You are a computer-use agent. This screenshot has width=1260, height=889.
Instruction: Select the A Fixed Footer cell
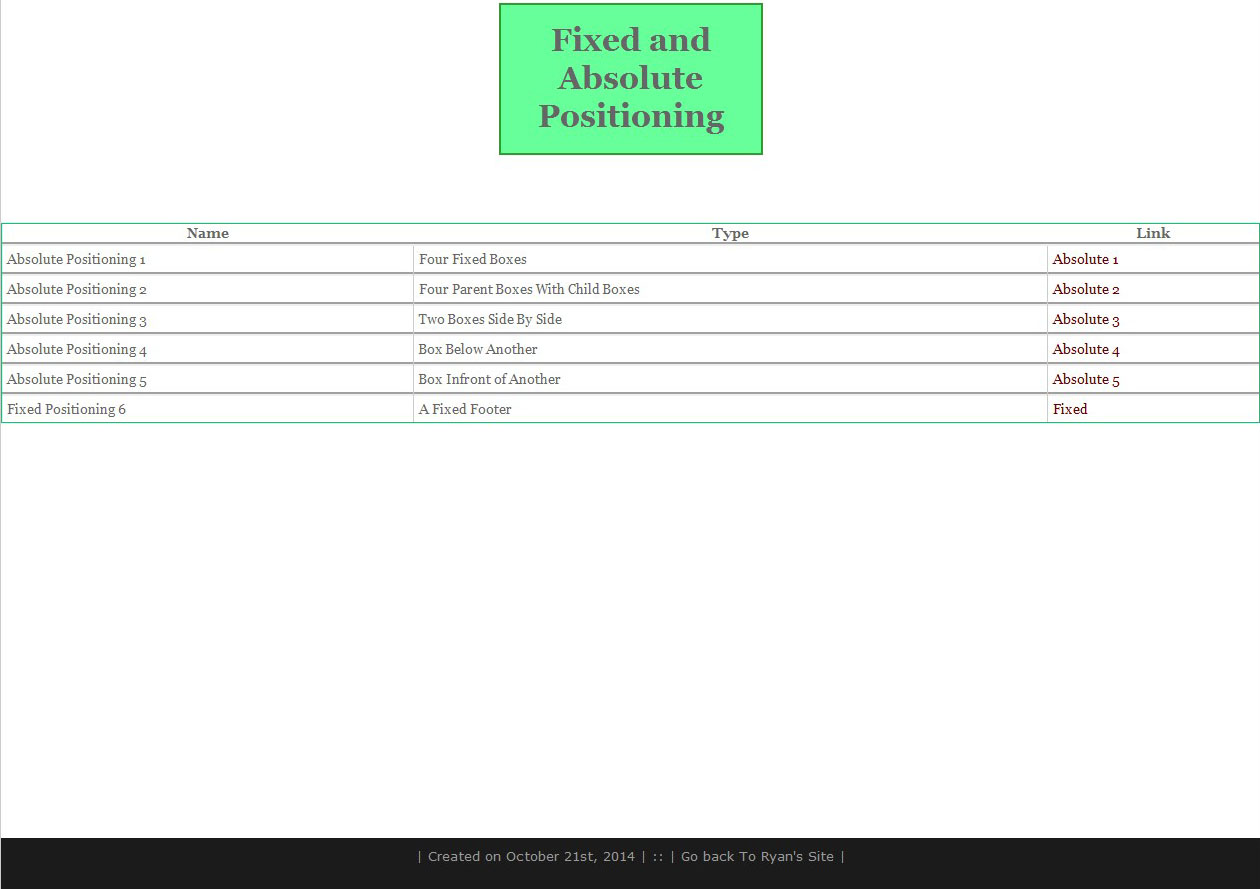coord(465,409)
